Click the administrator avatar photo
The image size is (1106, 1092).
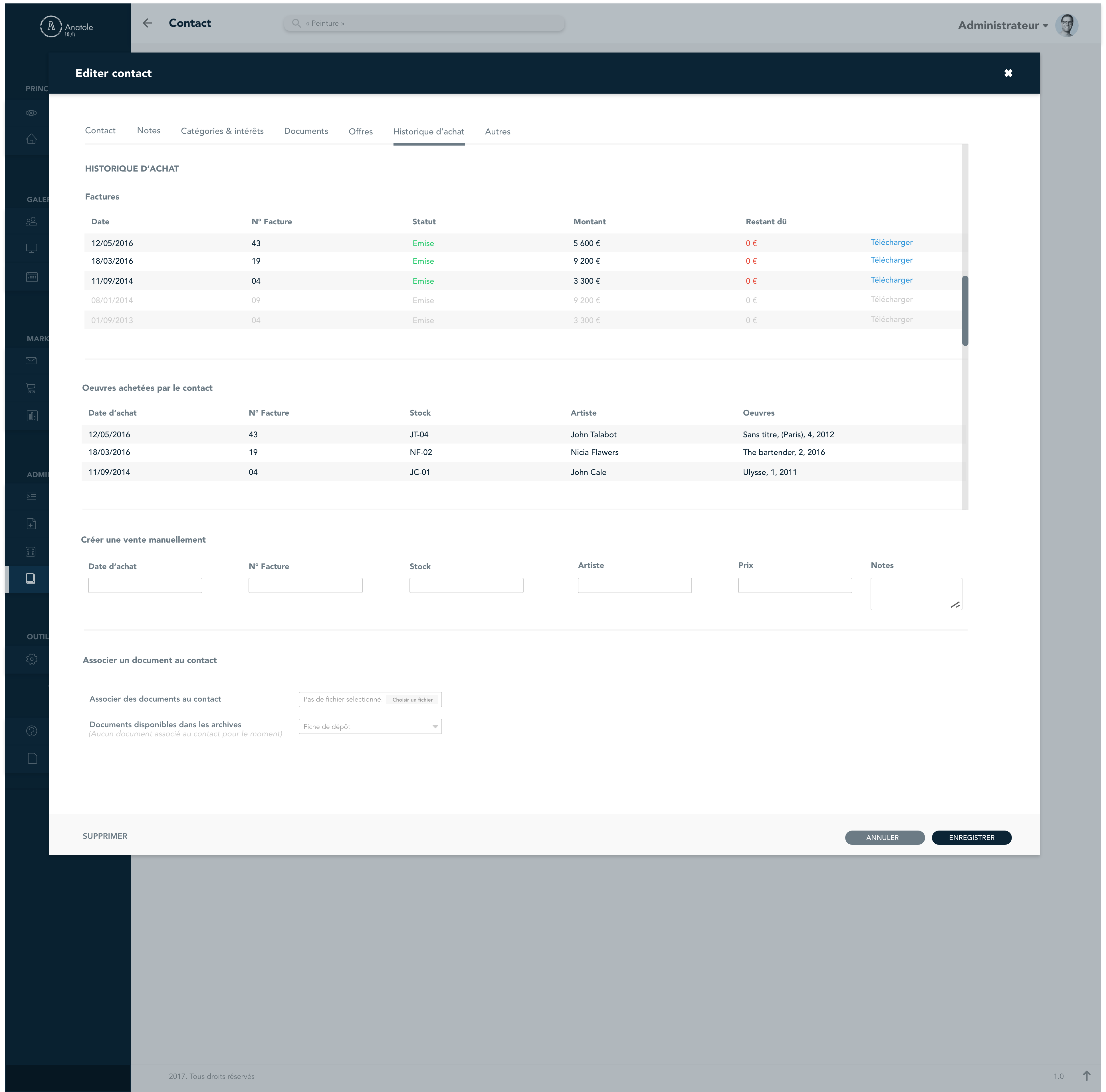1067,25
